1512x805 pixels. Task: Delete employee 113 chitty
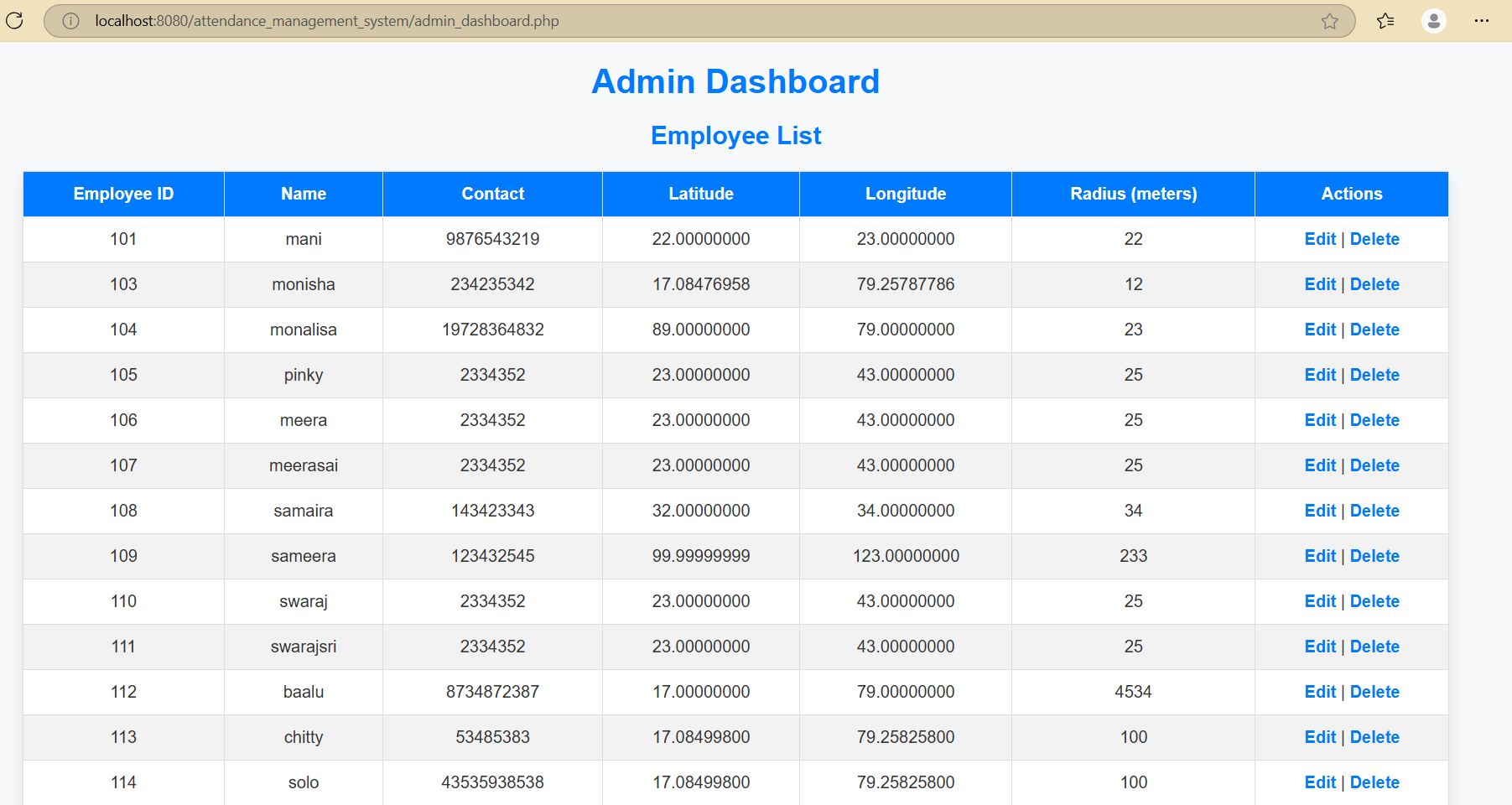click(x=1374, y=737)
